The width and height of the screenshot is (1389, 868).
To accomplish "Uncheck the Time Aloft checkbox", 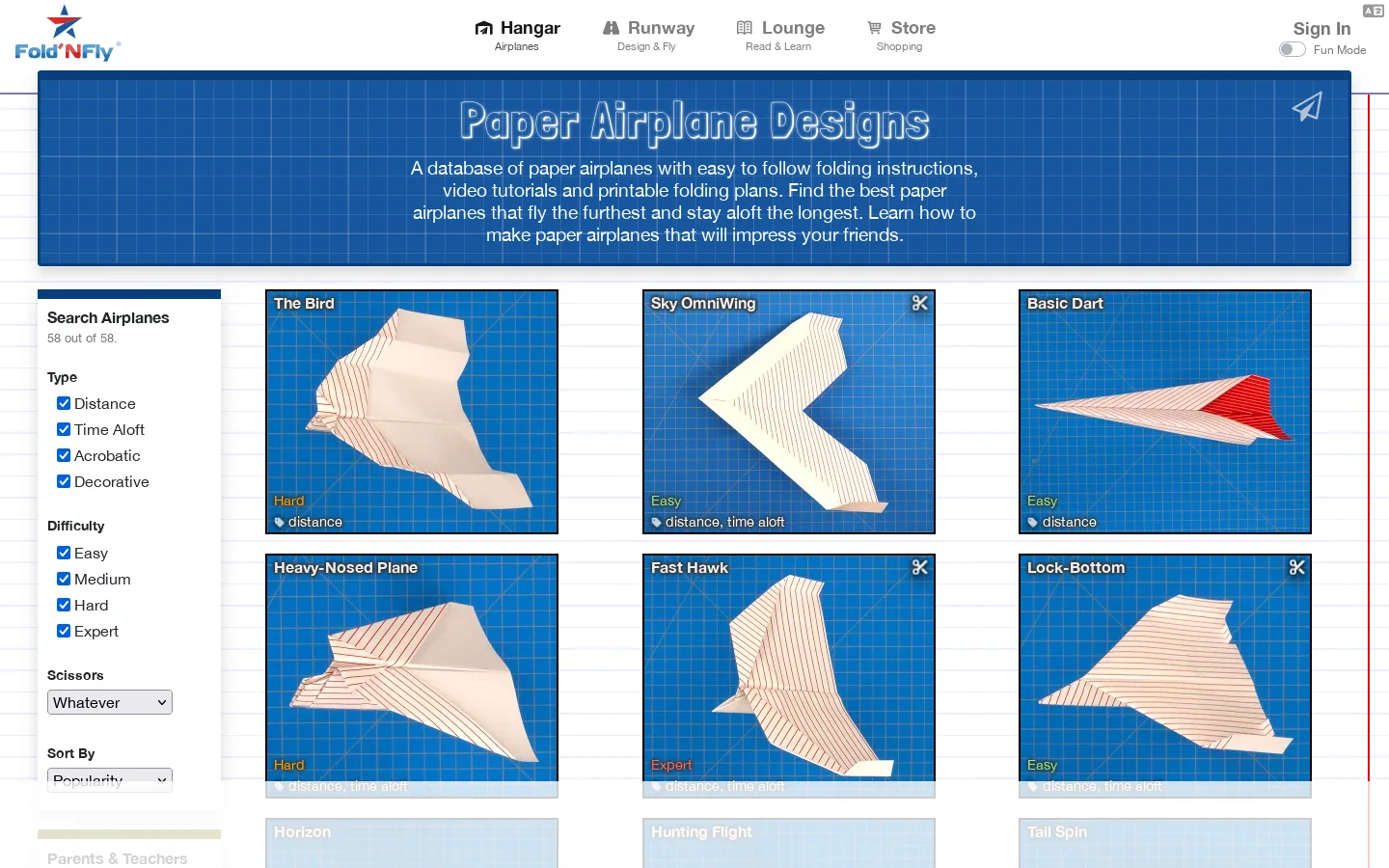I will pyautogui.click(x=64, y=429).
